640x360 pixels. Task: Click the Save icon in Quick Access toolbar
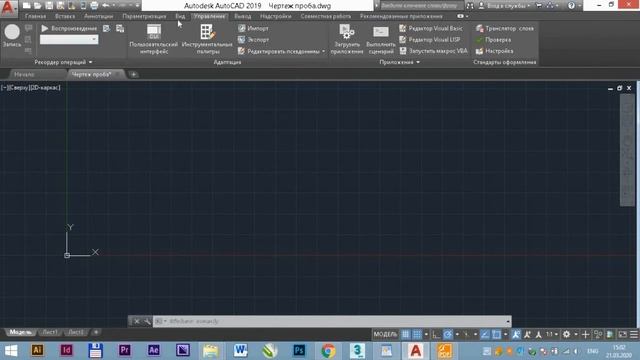pyautogui.click(x=49, y=5)
